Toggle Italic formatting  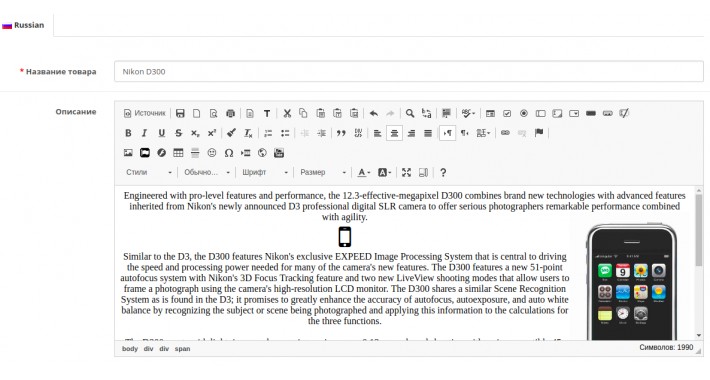pos(144,133)
